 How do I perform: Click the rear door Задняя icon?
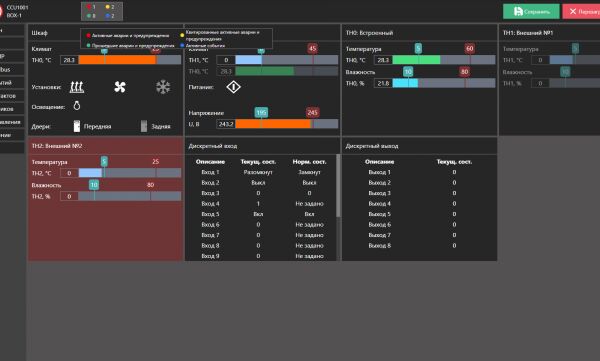[144, 126]
